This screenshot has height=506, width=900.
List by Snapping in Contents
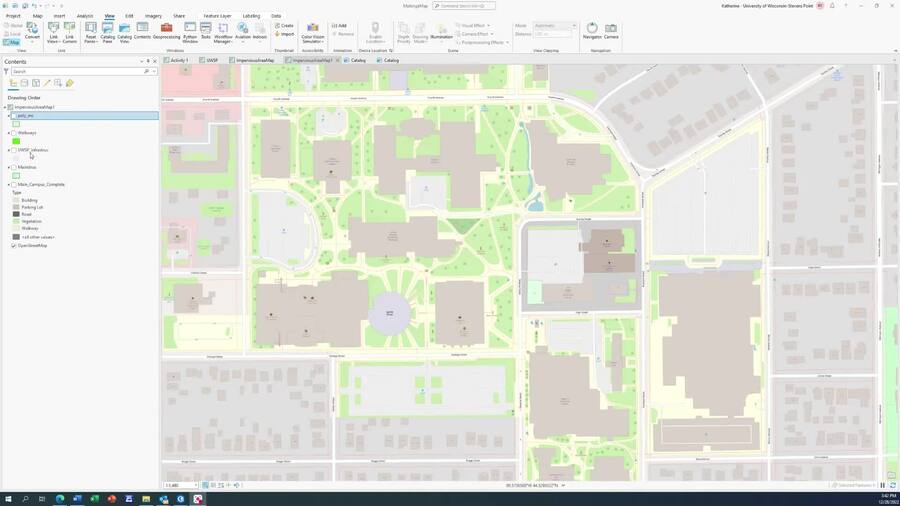(x=58, y=83)
